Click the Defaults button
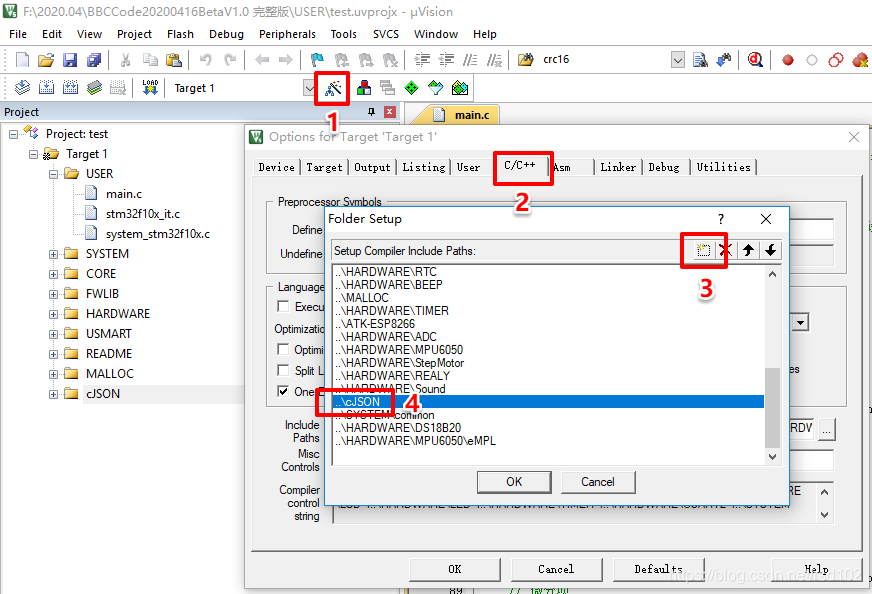The image size is (872, 594). pos(658,569)
